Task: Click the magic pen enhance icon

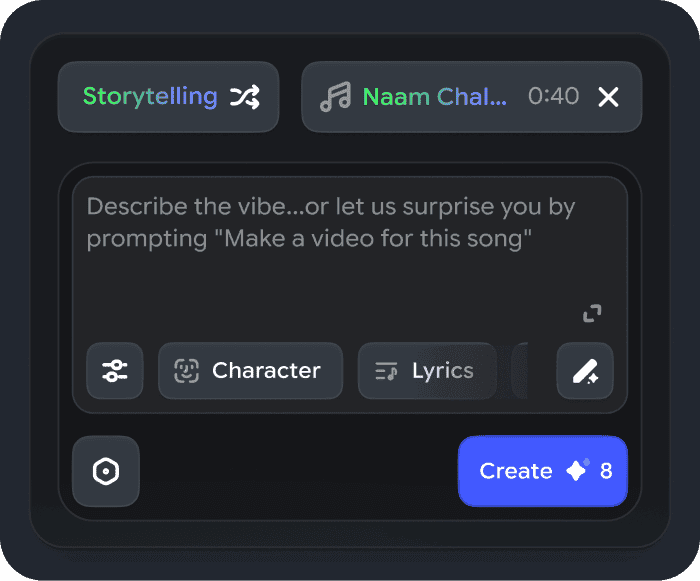Action: pyautogui.click(x=585, y=371)
